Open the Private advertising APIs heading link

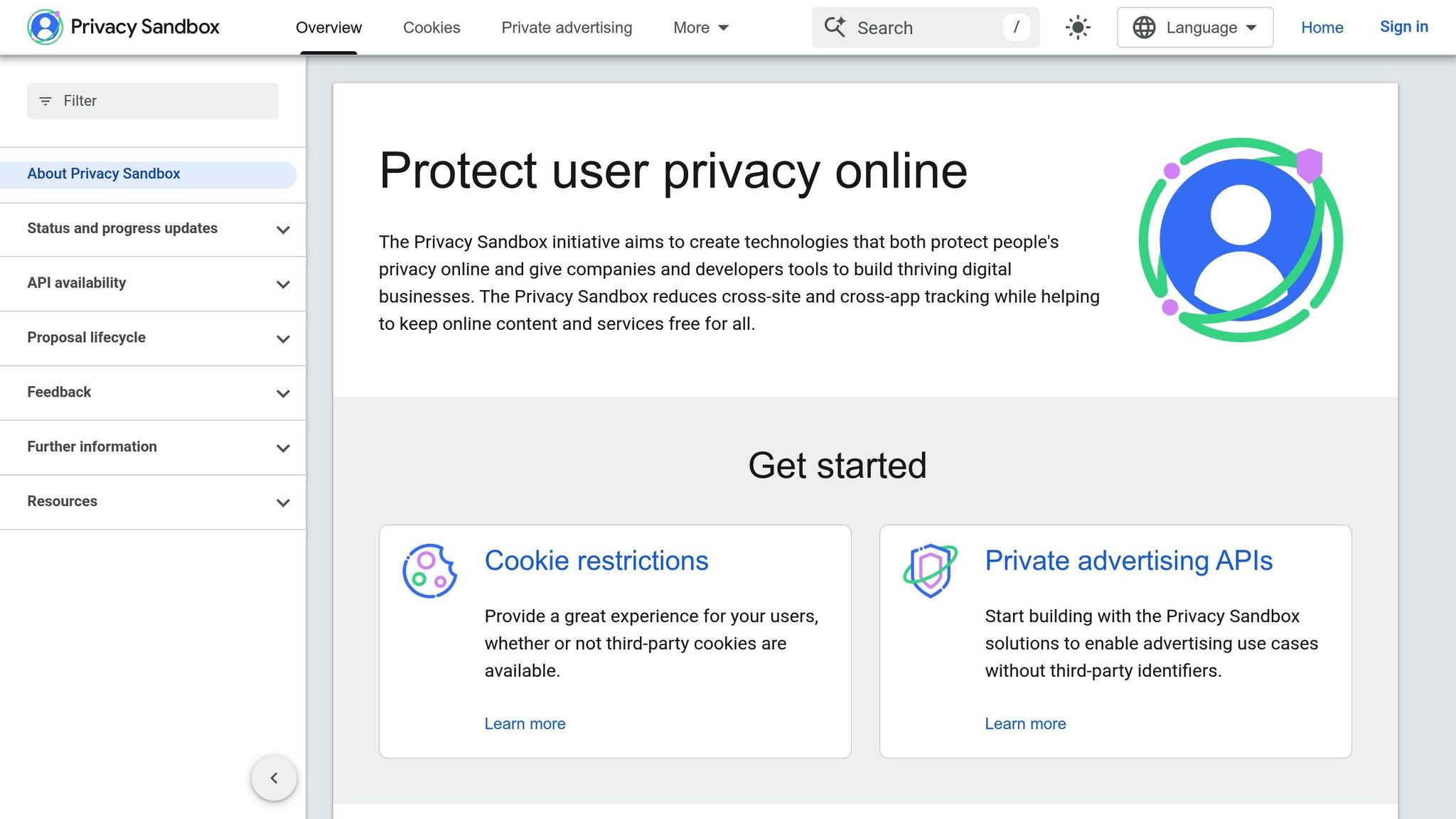click(1129, 561)
